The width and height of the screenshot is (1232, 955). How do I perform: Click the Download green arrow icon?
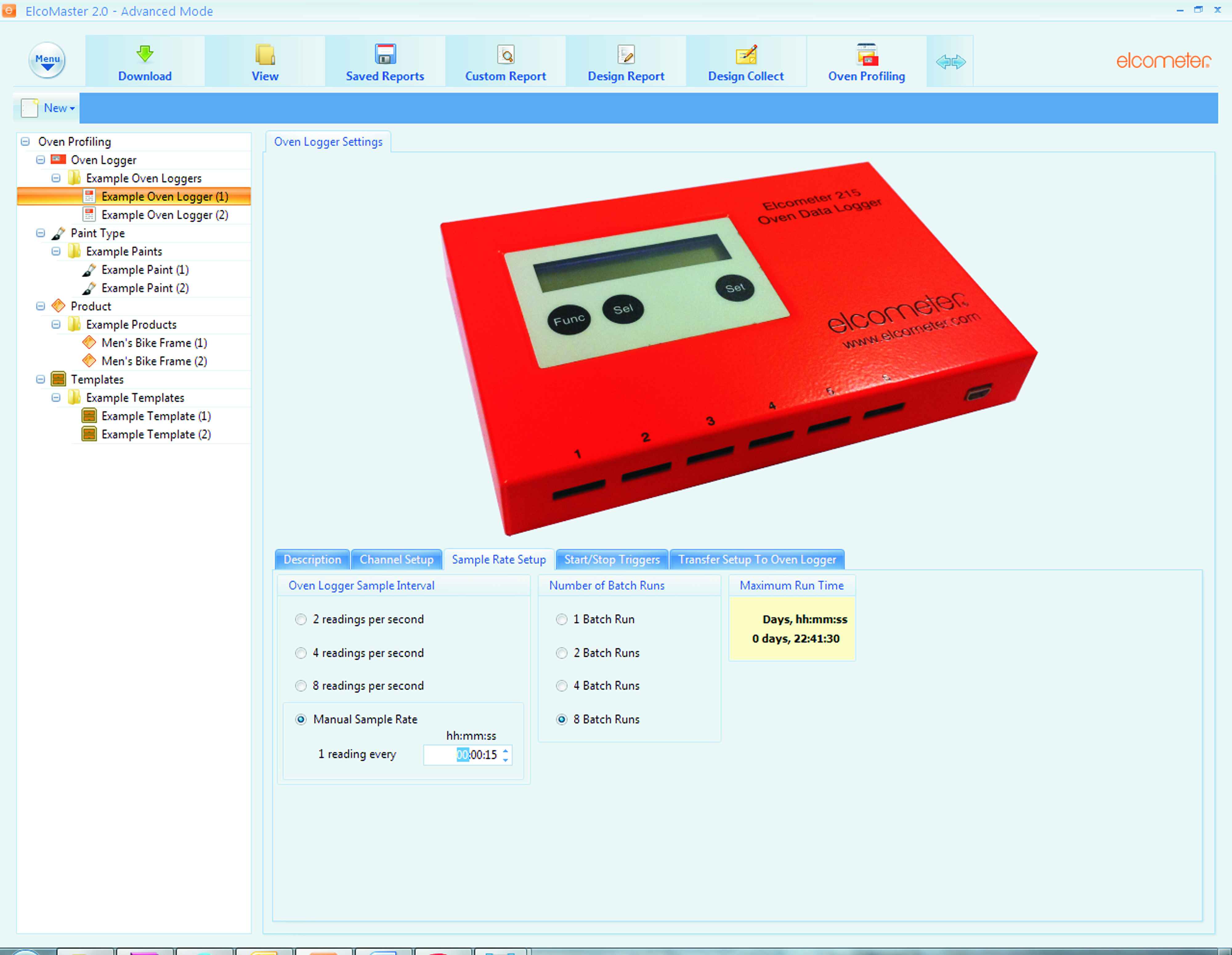click(x=145, y=54)
